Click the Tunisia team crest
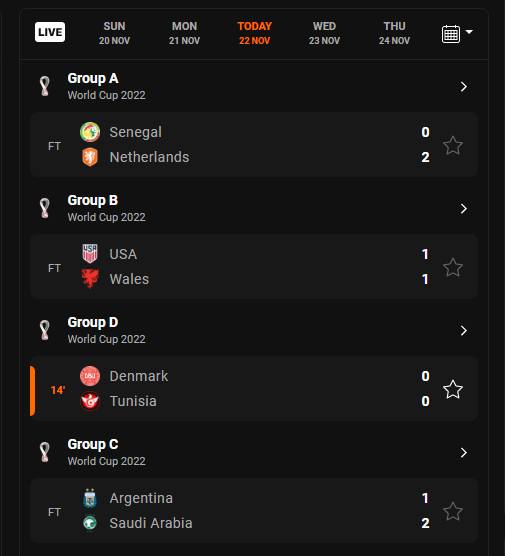The height and width of the screenshot is (556, 505). coord(90,401)
